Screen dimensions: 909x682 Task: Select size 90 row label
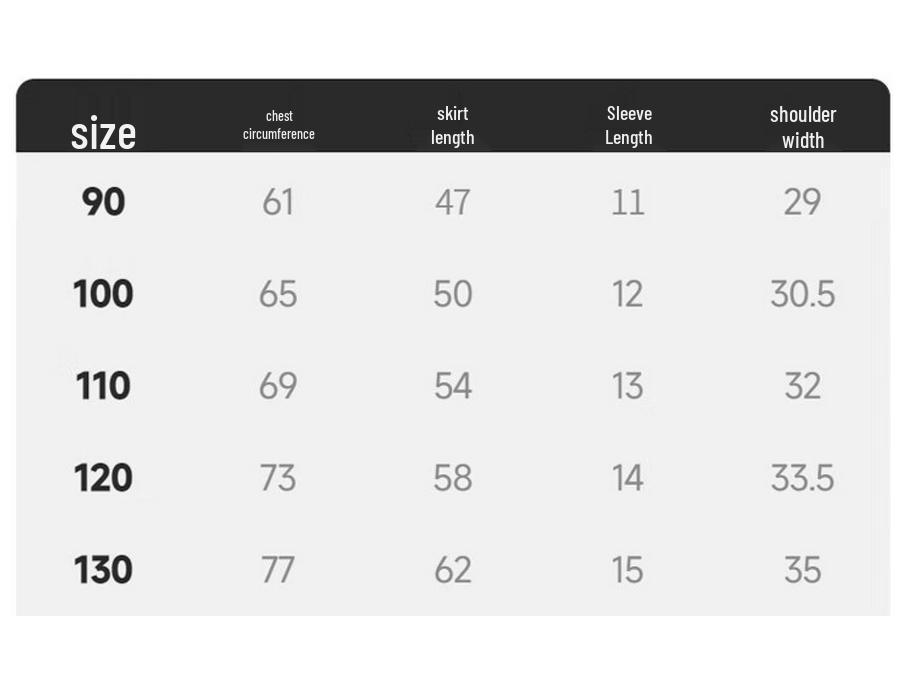(x=103, y=202)
